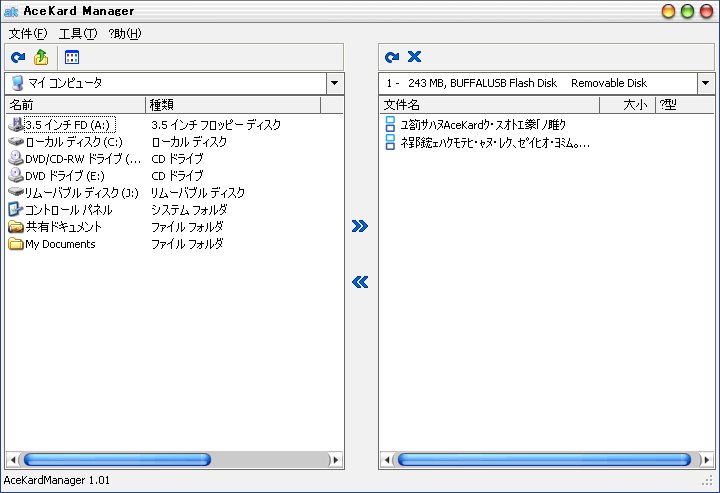The image size is (720, 493).
Task: Open the BUFFALUSB Flash Disk dropdown
Action: pos(705,83)
